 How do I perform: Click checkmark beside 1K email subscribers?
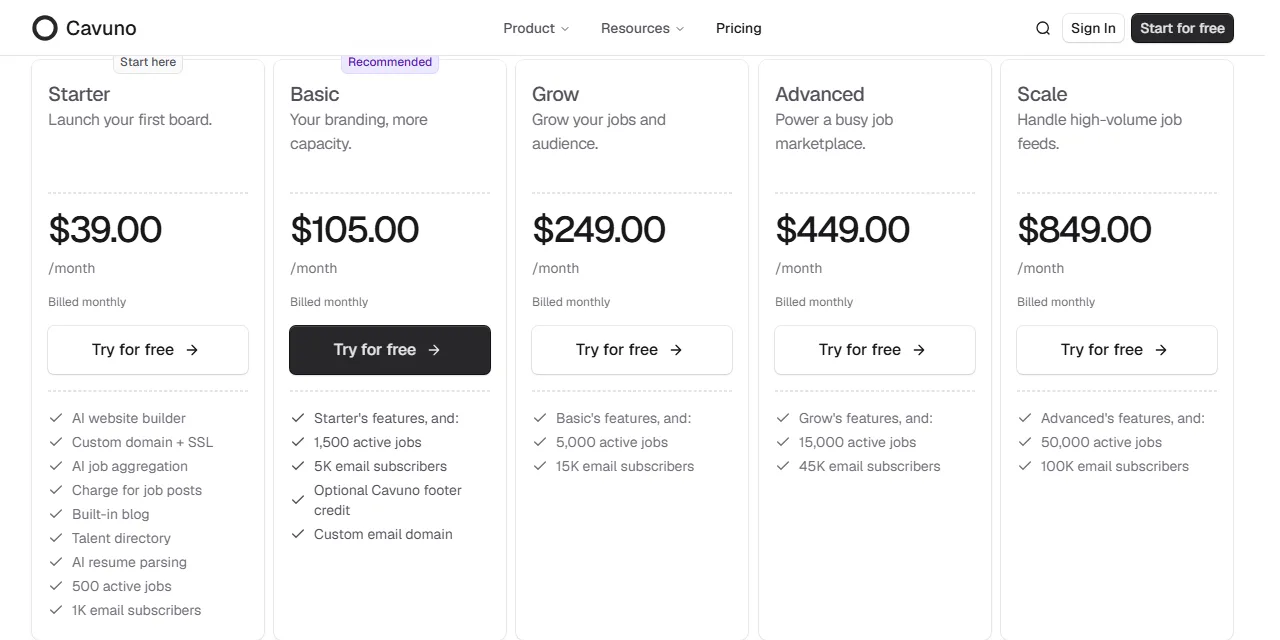pyautogui.click(x=56, y=610)
